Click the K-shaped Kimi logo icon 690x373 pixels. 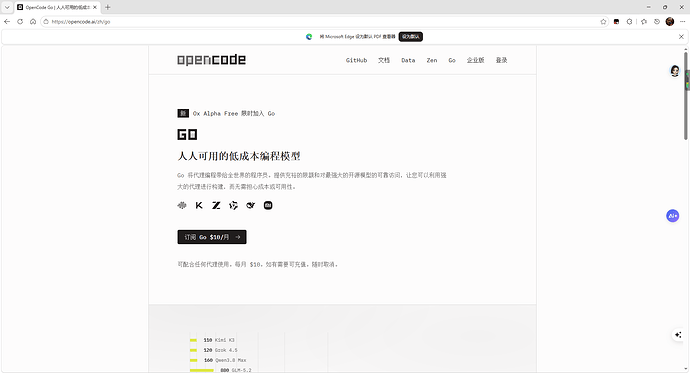[x=199, y=205]
